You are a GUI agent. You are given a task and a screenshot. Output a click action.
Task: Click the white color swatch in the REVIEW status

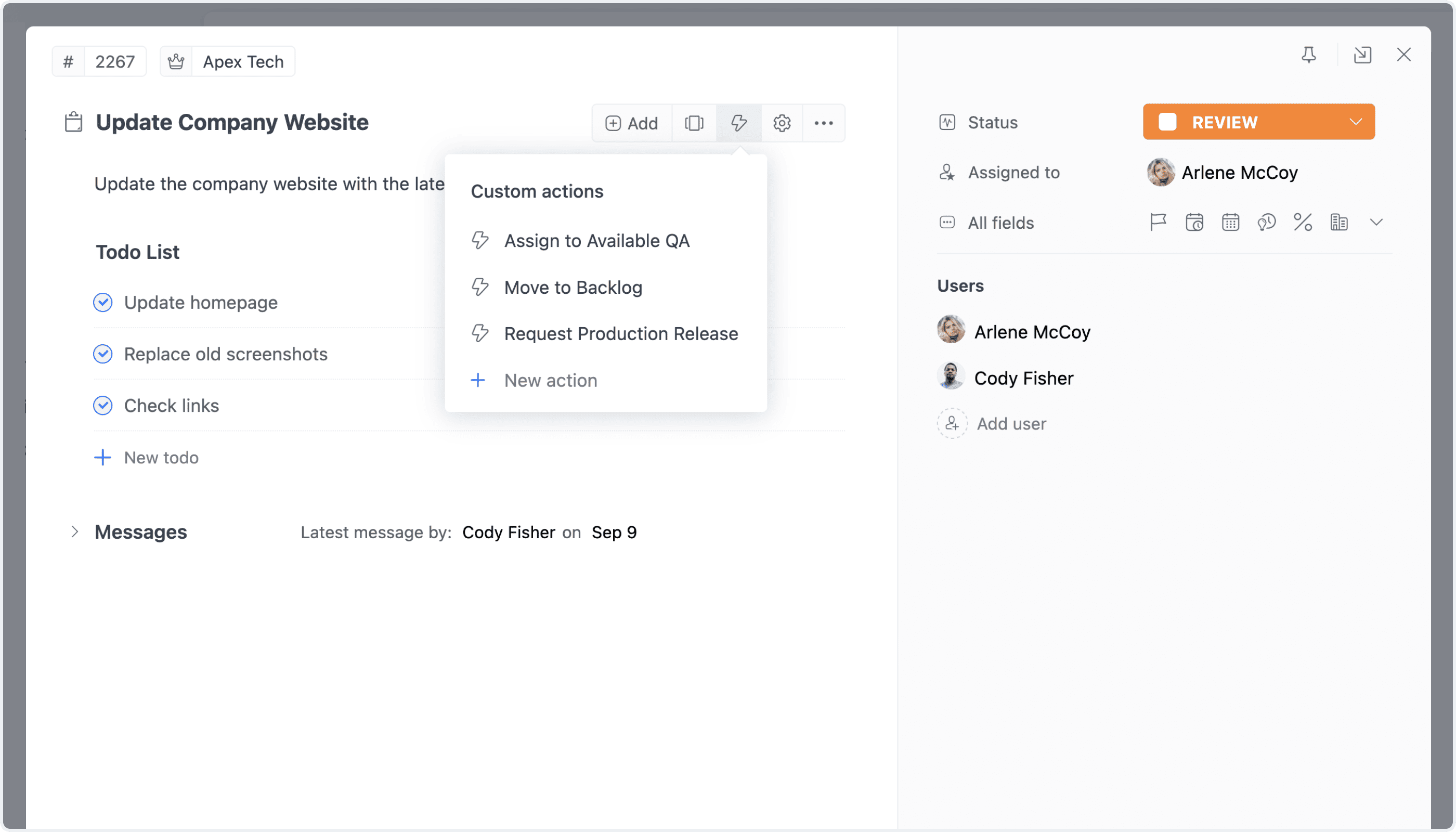coord(1167,122)
